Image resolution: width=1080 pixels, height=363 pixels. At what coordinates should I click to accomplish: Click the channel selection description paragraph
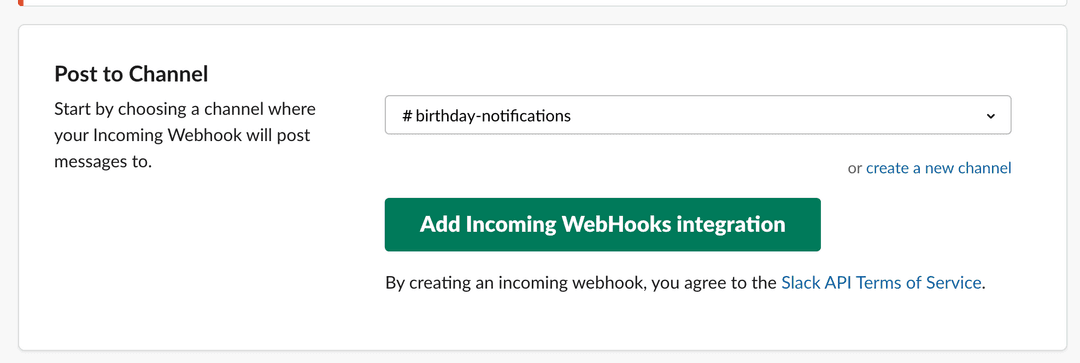185,136
